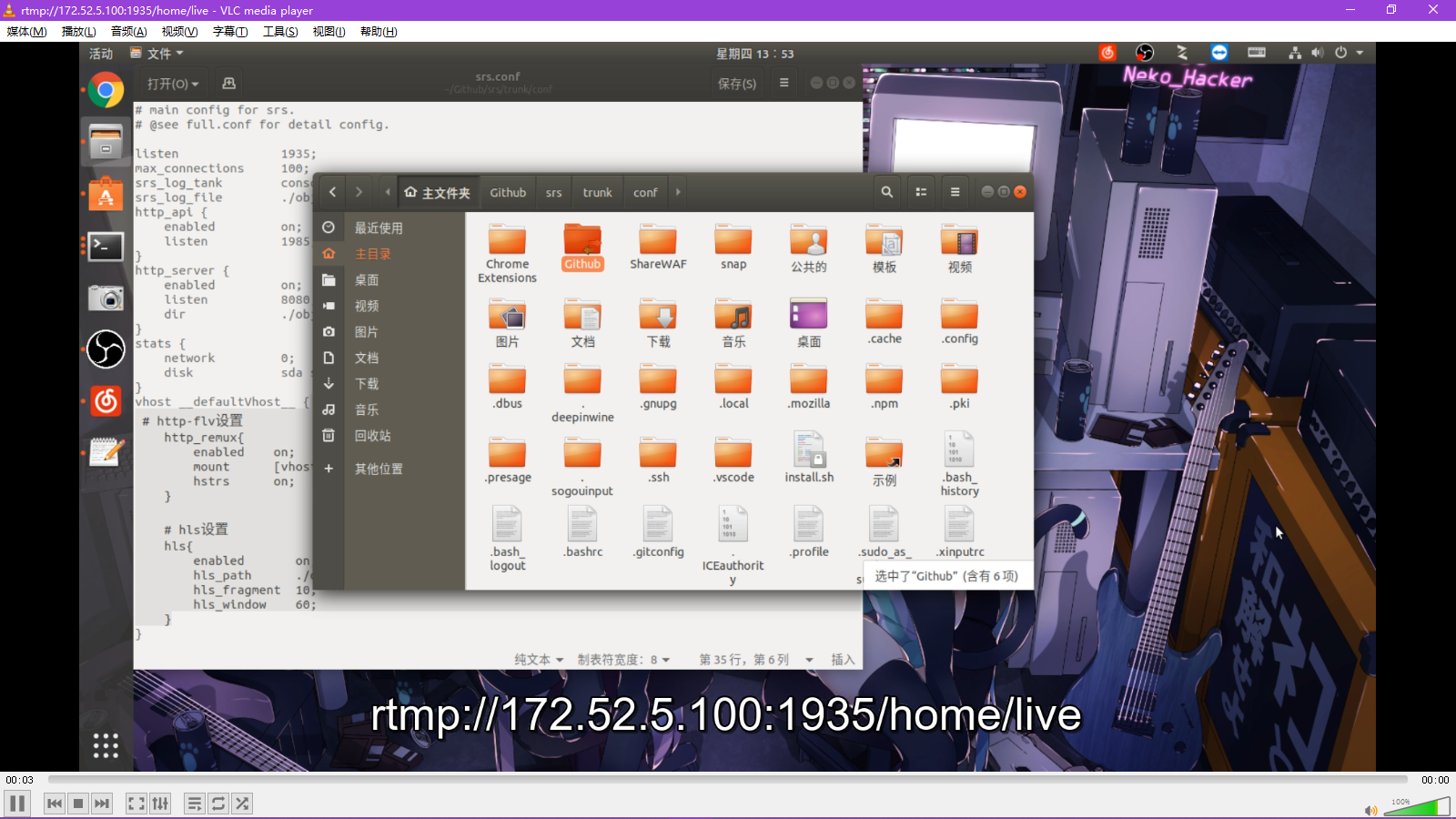Open the 视频(V) menu
1456x819 pixels.
(179, 32)
